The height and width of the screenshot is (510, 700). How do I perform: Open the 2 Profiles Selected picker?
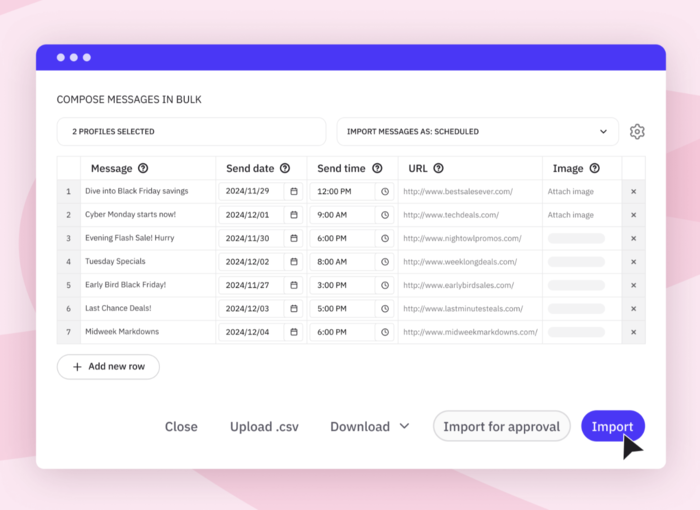192,132
